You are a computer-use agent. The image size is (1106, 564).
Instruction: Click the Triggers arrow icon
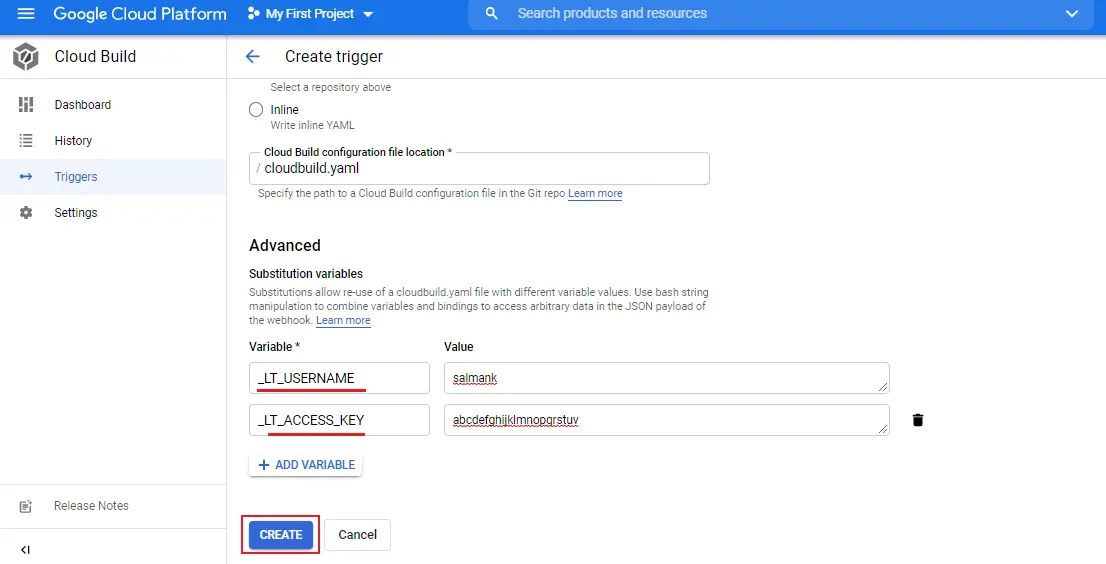point(26,176)
